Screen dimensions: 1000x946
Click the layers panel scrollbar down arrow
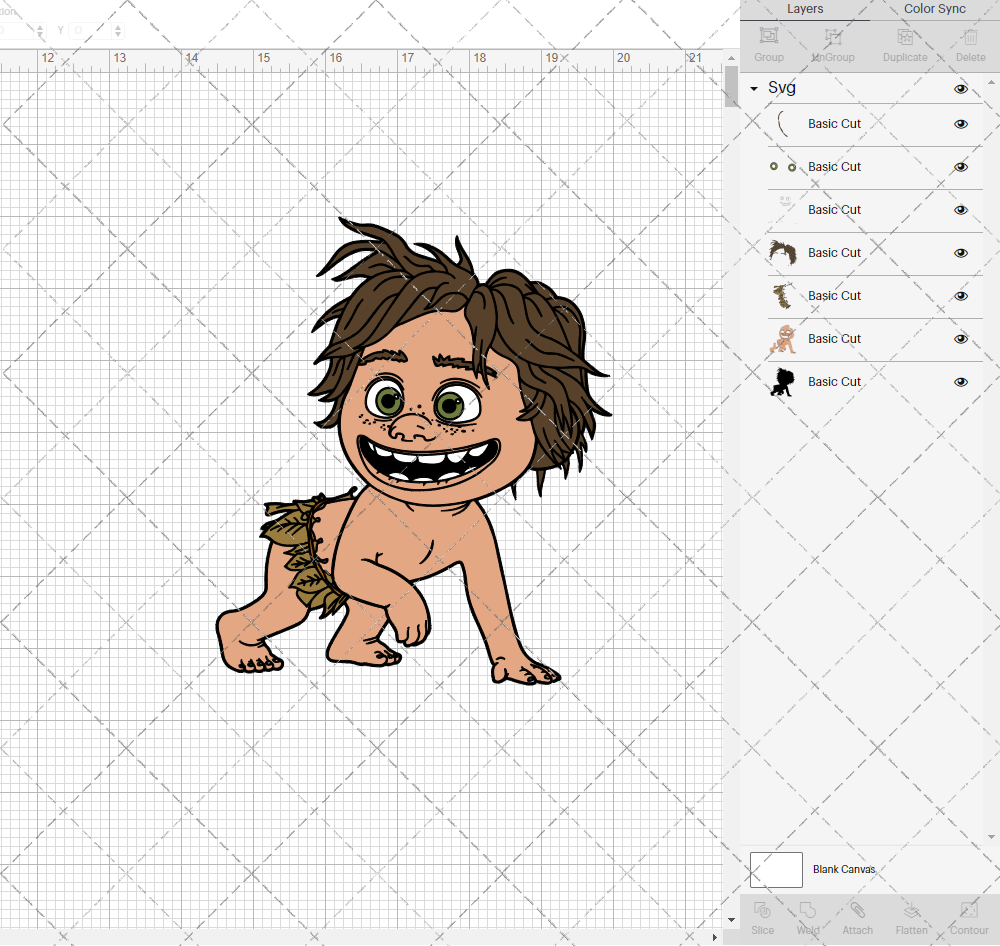tap(991, 836)
